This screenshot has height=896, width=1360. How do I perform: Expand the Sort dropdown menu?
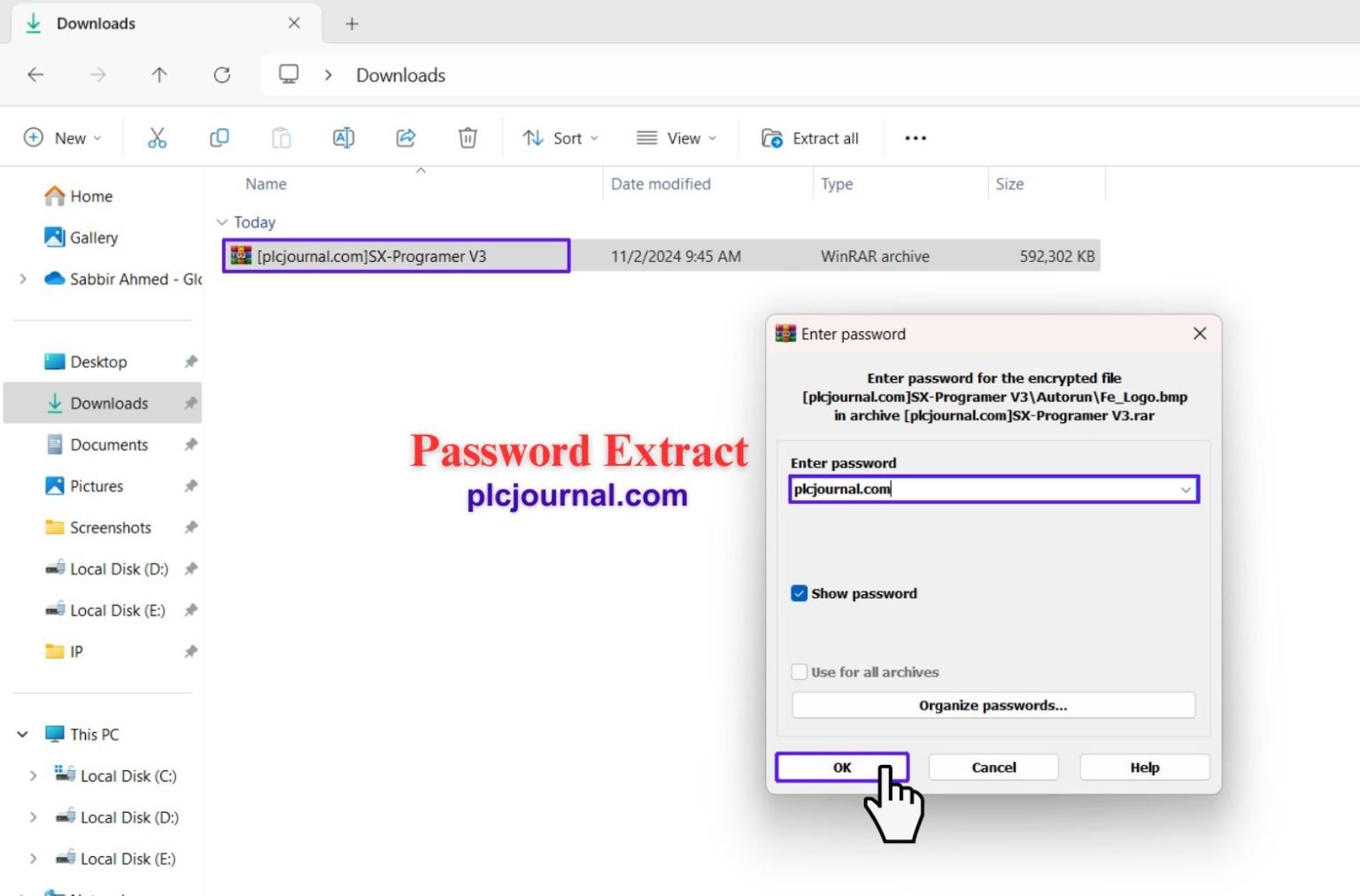[x=560, y=138]
